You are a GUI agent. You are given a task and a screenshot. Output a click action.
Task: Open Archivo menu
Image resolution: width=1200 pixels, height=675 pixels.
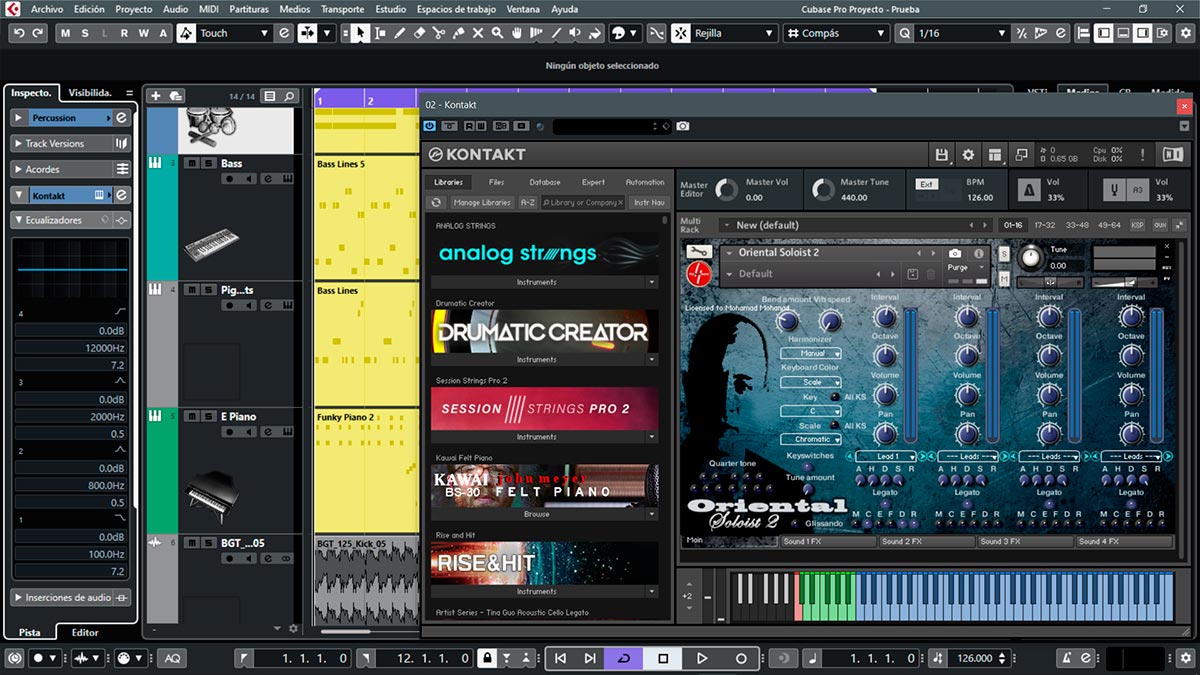tap(47, 9)
